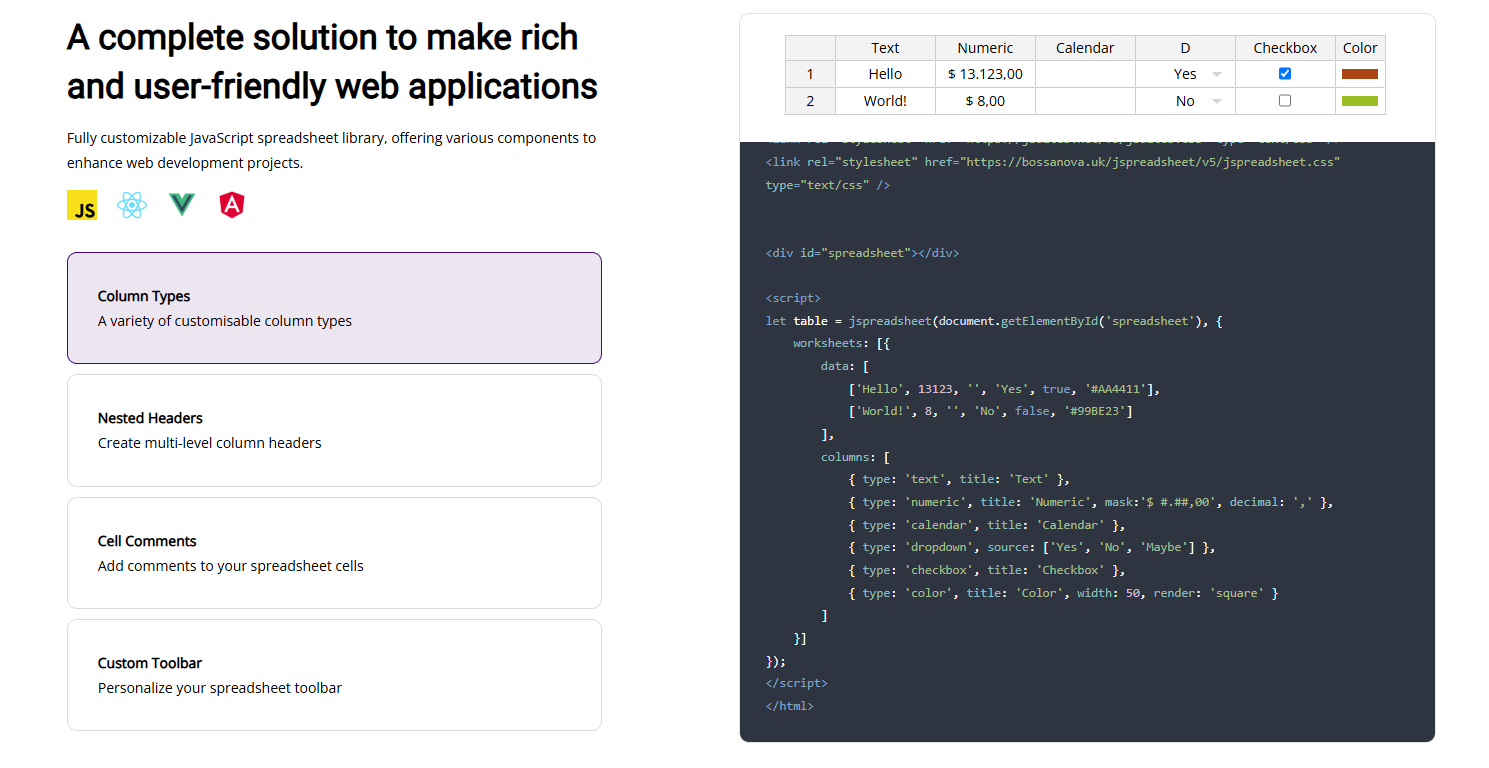Select the Cell Comments feature tab
Image resolution: width=1489 pixels, height=768 pixels.
tap(334, 553)
